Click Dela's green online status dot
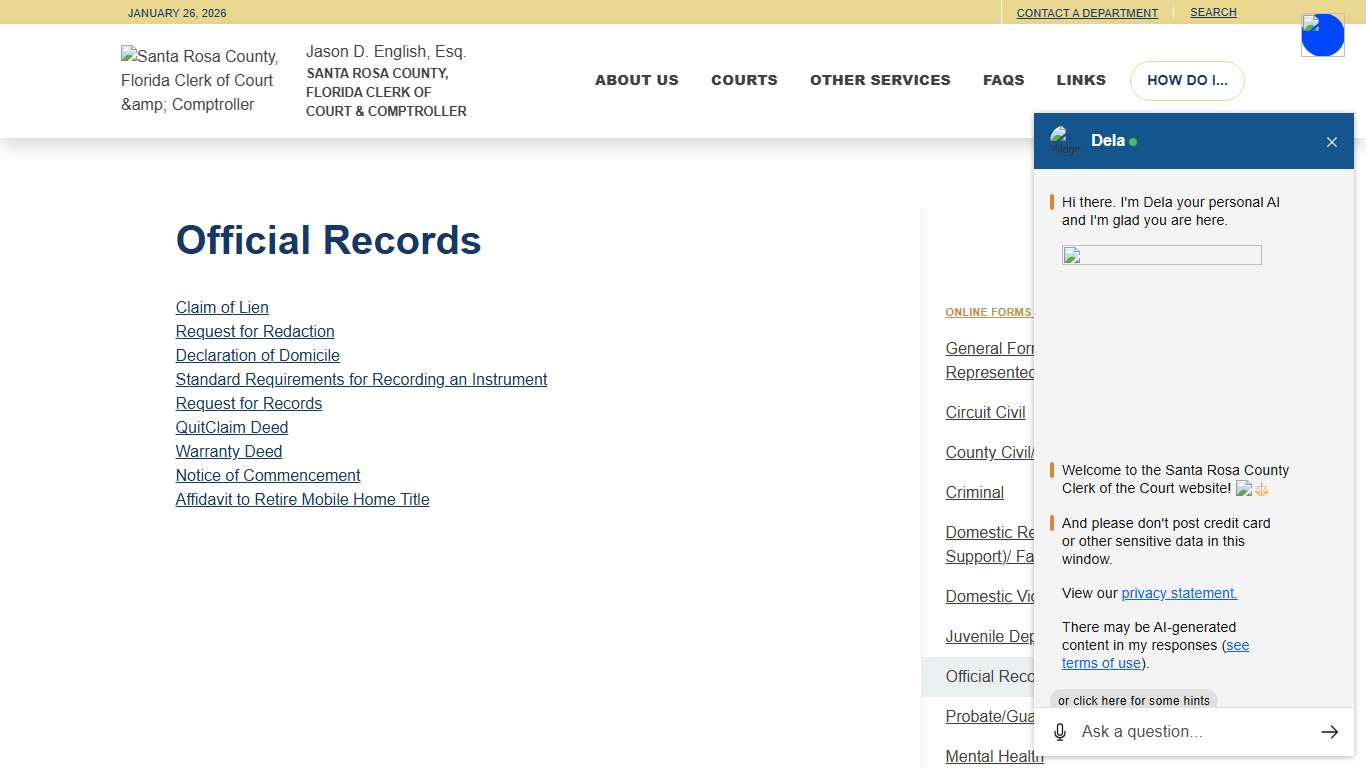This screenshot has height=768, width=1366. (x=1131, y=141)
